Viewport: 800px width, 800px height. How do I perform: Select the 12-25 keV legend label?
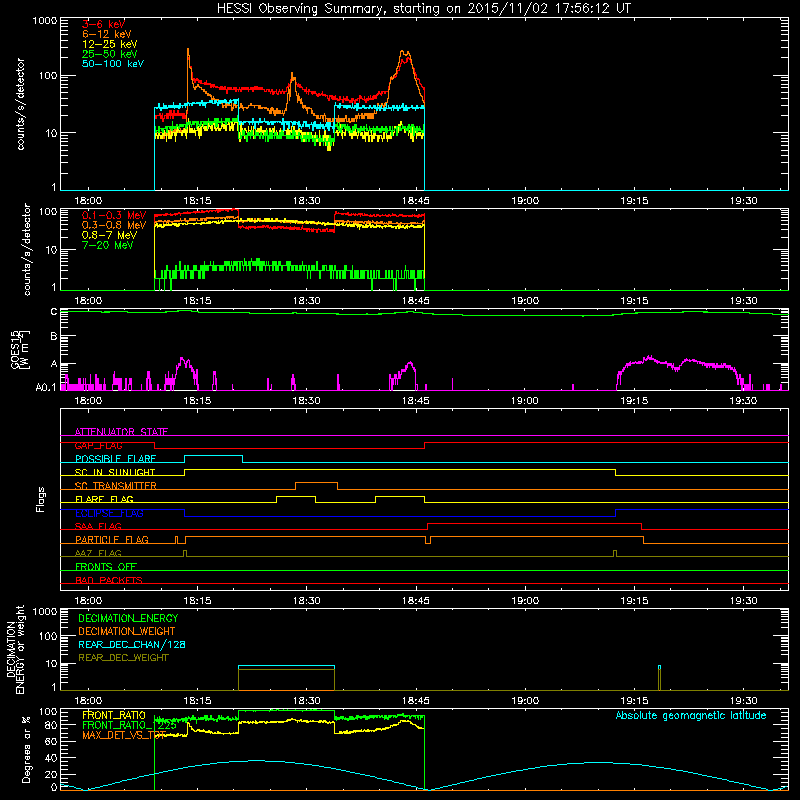(109, 44)
